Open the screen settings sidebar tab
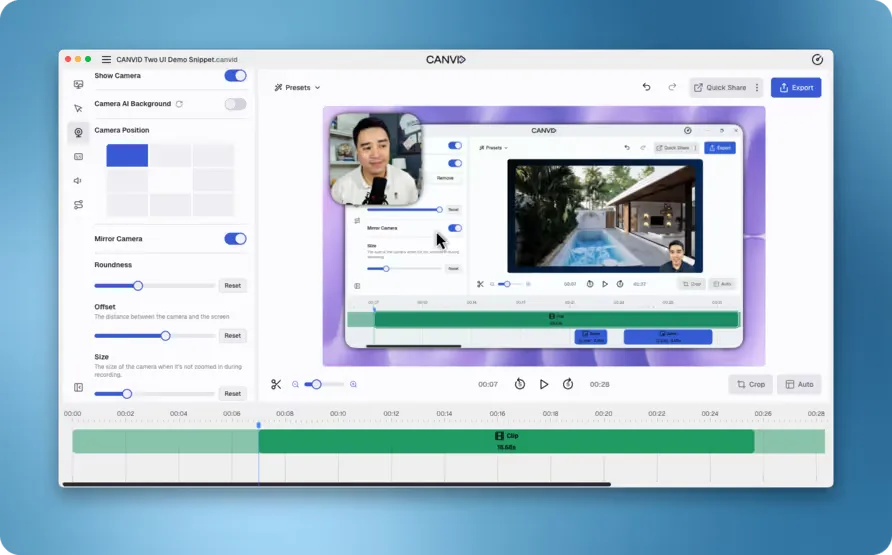Viewport: 892px width, 555px height. tap(78, 85)
